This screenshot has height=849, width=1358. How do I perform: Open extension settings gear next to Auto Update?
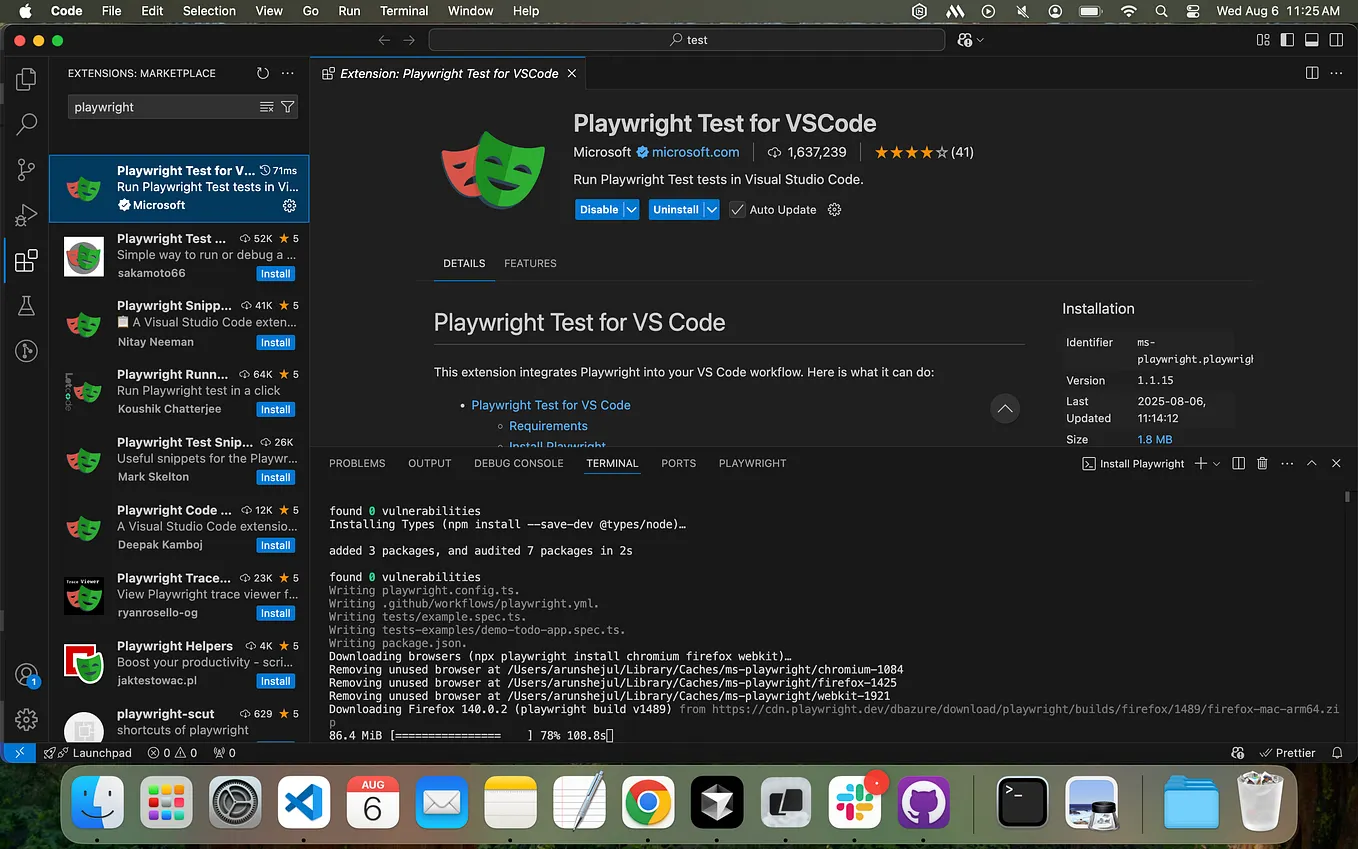[x=835, y=210]
